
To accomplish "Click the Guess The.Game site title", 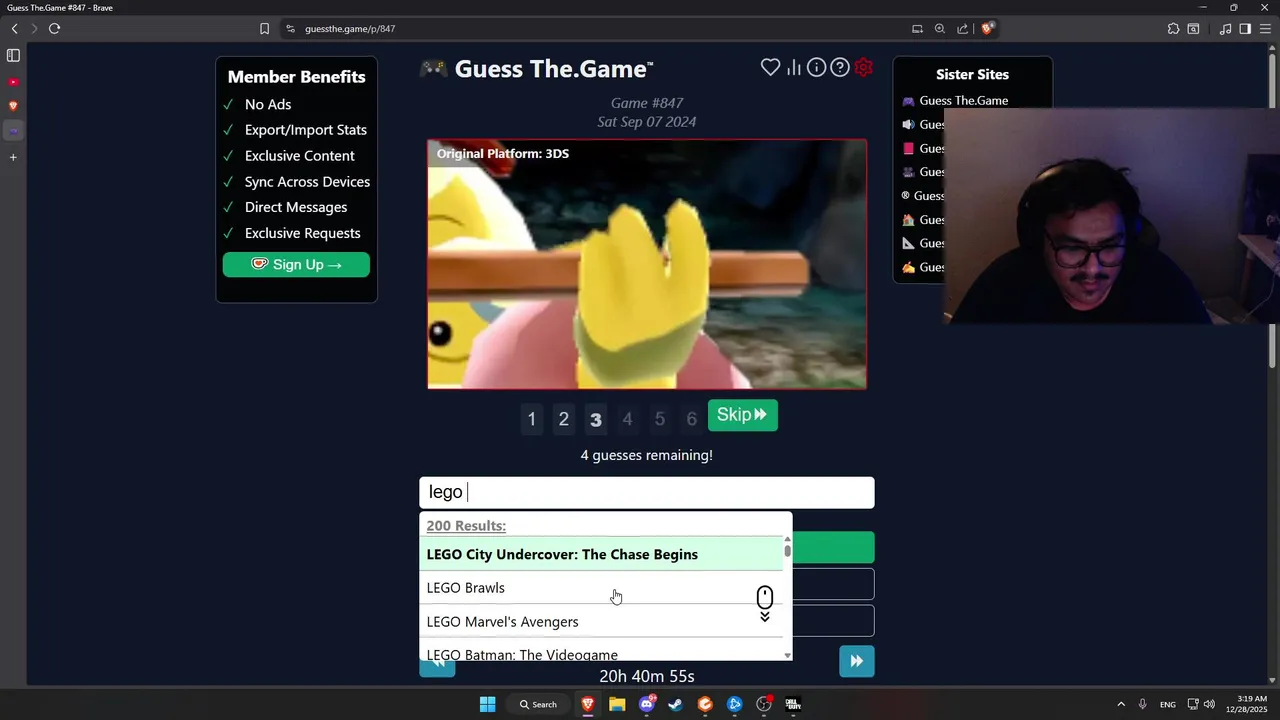I will click(x=553, y=69).
